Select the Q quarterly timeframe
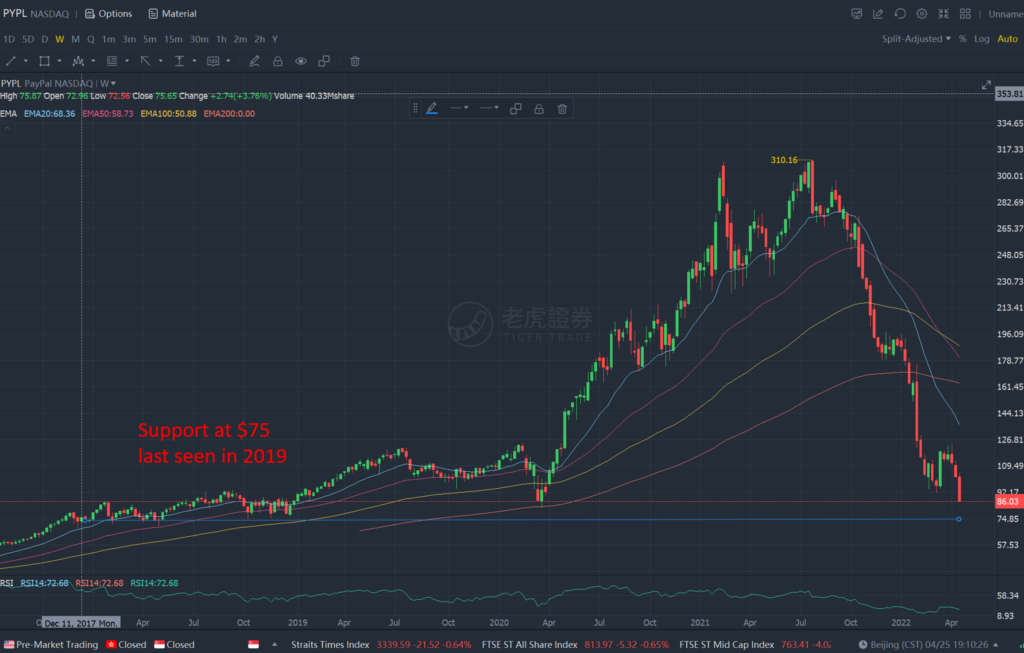Screen dimensions: 1024x653 tap(91, 39)
